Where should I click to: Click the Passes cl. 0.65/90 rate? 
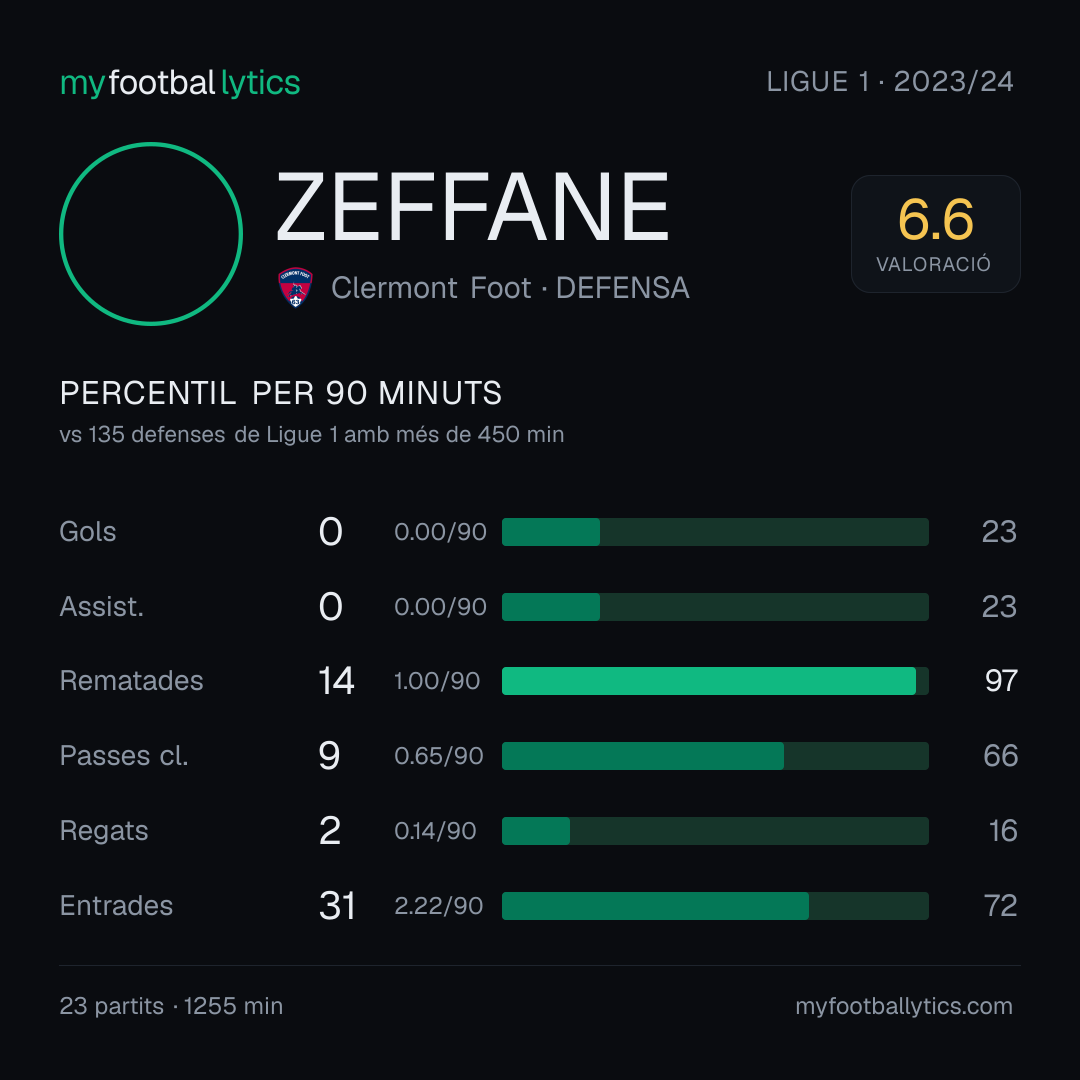coord(439,756)
